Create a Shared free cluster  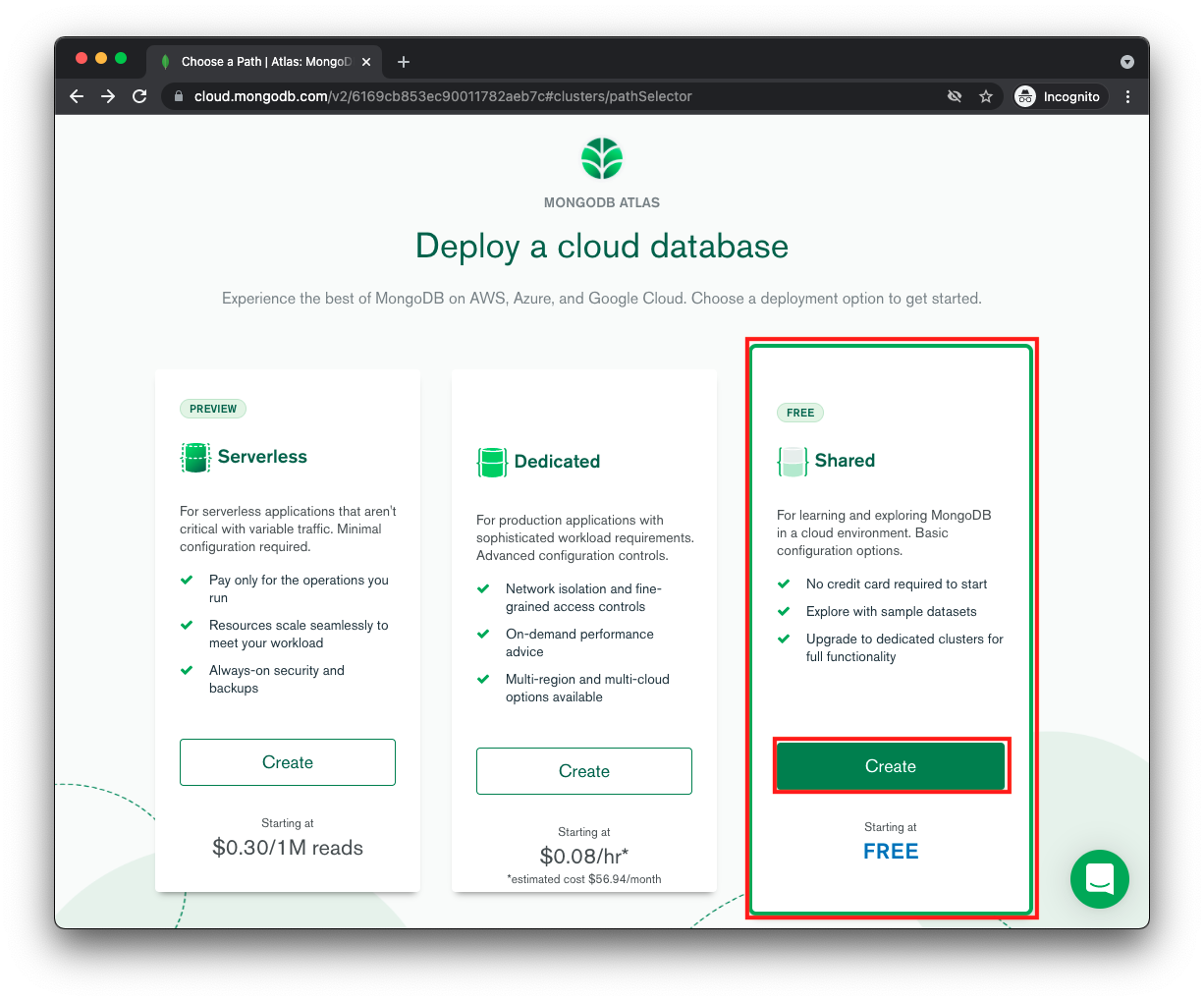coord(890,766)
